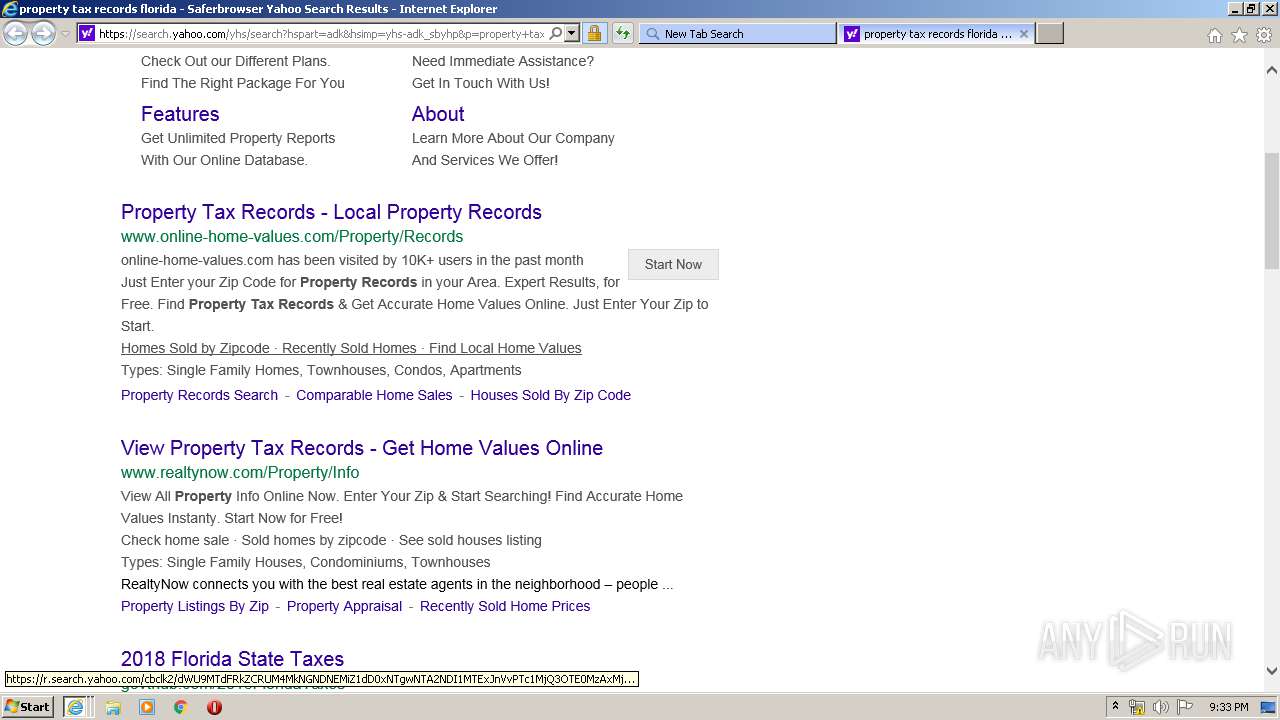Visit www.online-home-values.com/Property/Records URL
Image resolution: width=1280 pixels, height=720 pixels.
[x=292, y=237]
